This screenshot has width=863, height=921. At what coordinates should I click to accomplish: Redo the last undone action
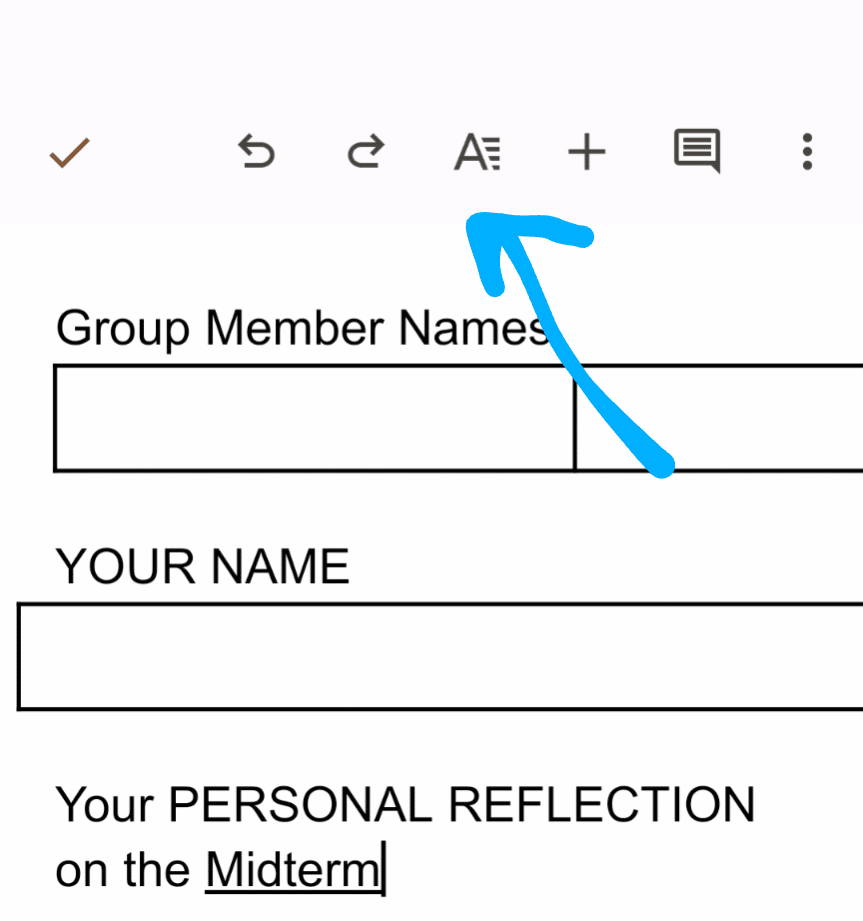tap(365, 153)
